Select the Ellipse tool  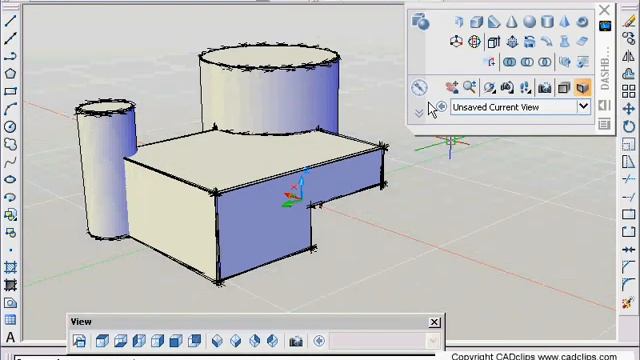tap(10, 180)
